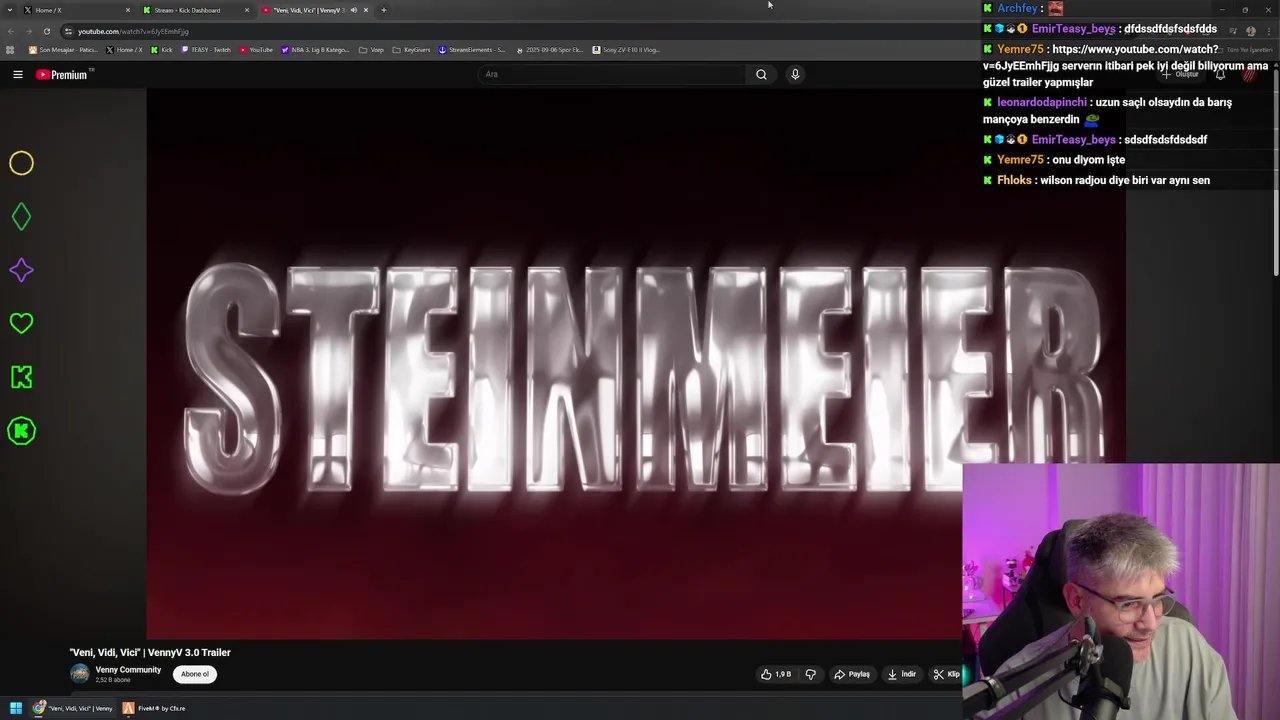Open the Son Mesajlar bookmark
The height and width of the screenshot is (720, 1280).
[x=63, y=49]
